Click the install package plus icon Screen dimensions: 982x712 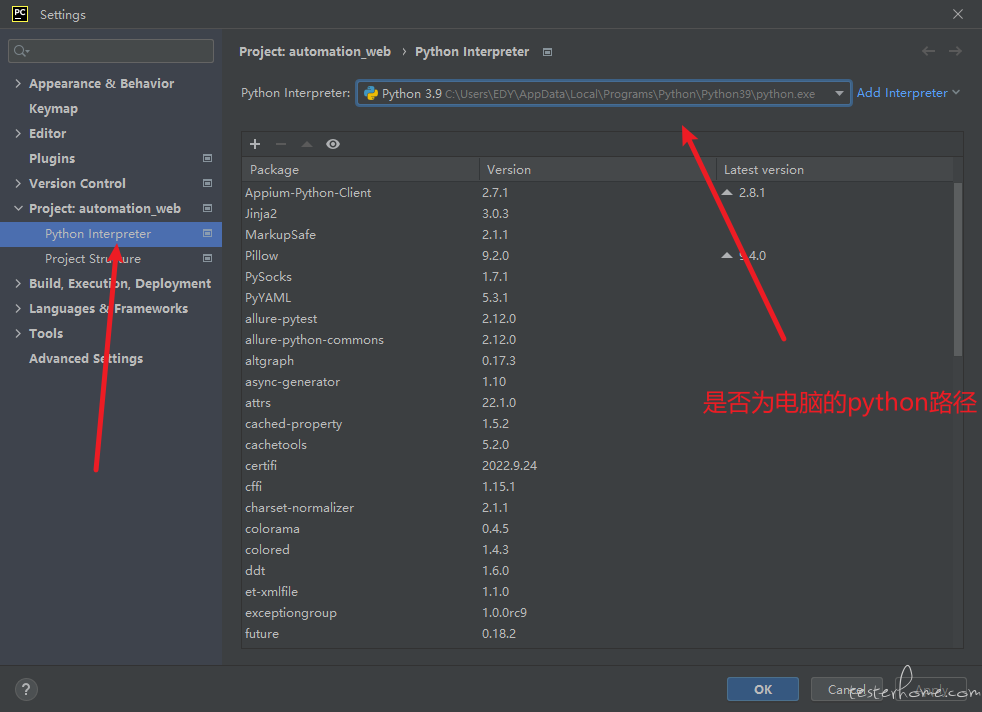tap(255, 144)
